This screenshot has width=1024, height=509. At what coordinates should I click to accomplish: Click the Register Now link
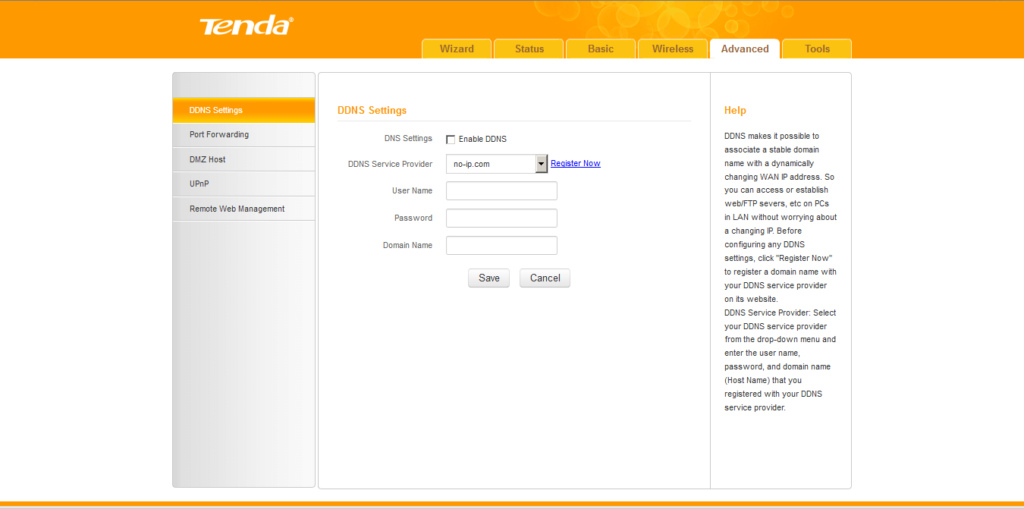pos(575,163)
